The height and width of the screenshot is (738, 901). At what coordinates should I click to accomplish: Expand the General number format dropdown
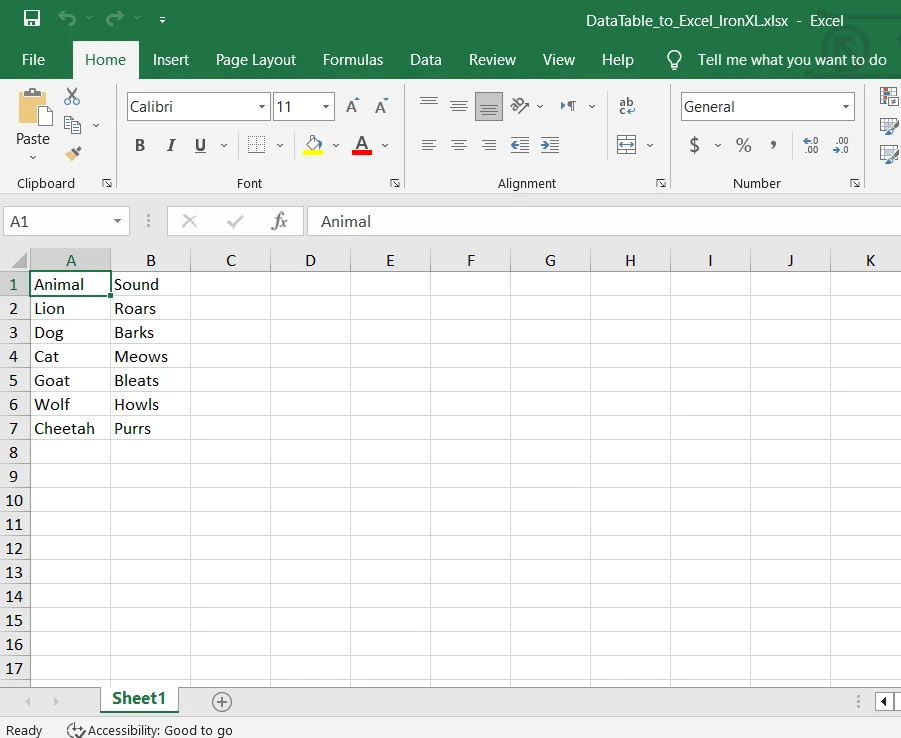click(x=846, y=107)
